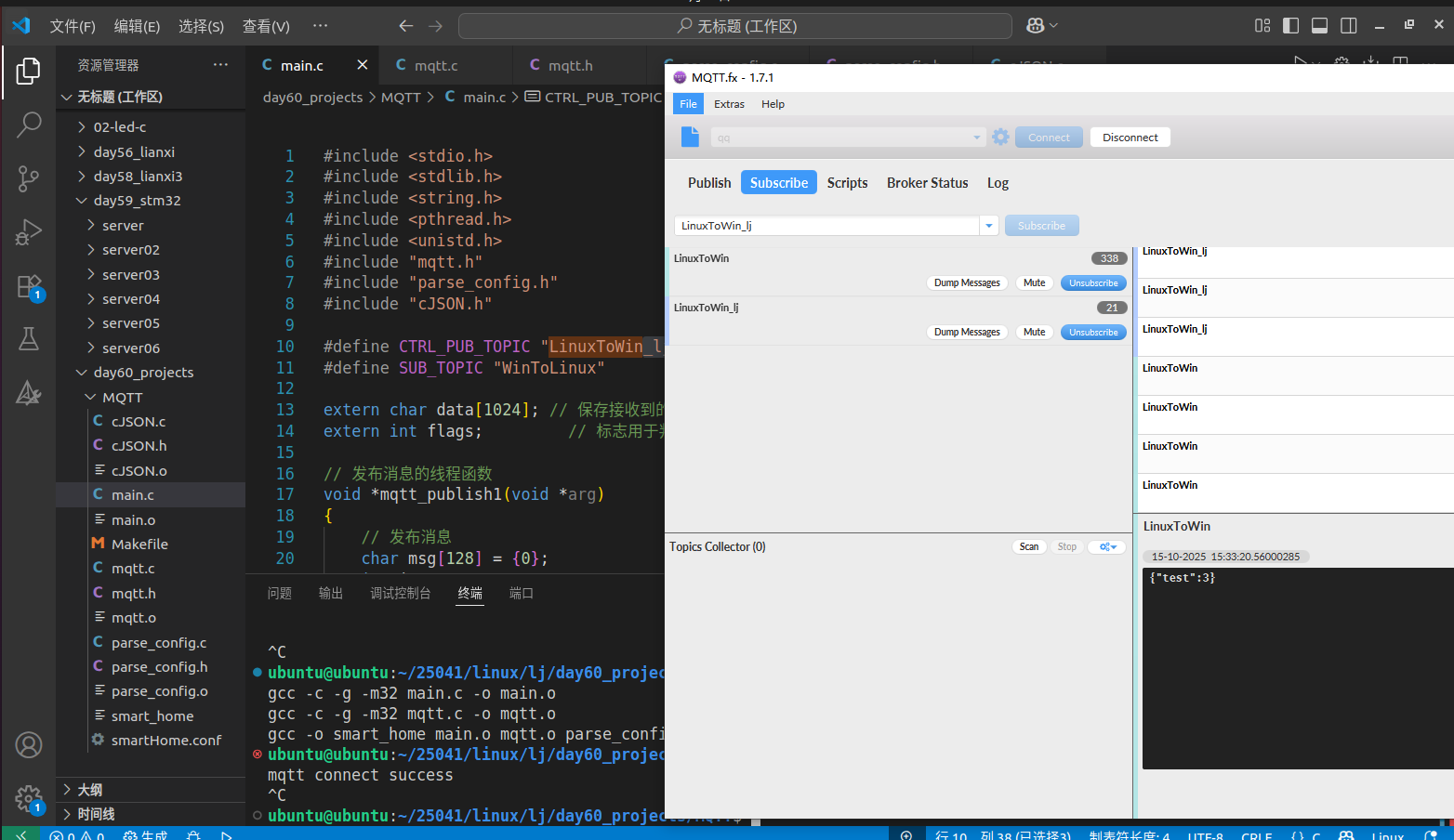
Task: Open the MQTT.fx Extras menu
Action: 729,104
